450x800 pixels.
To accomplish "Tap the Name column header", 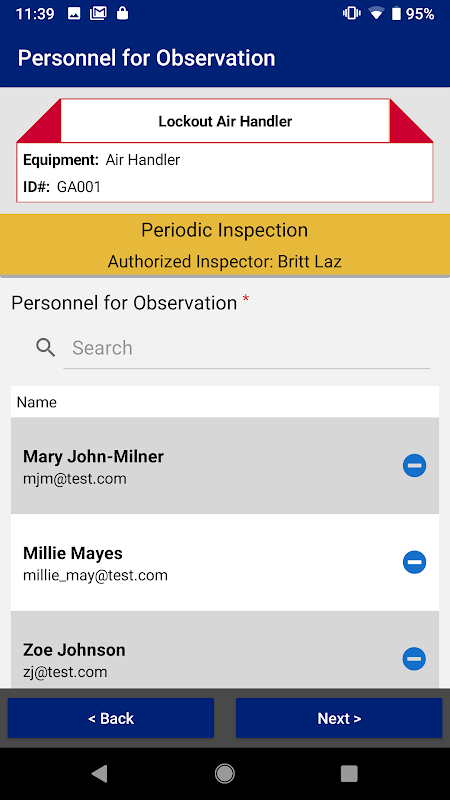I will pos(37,403).
